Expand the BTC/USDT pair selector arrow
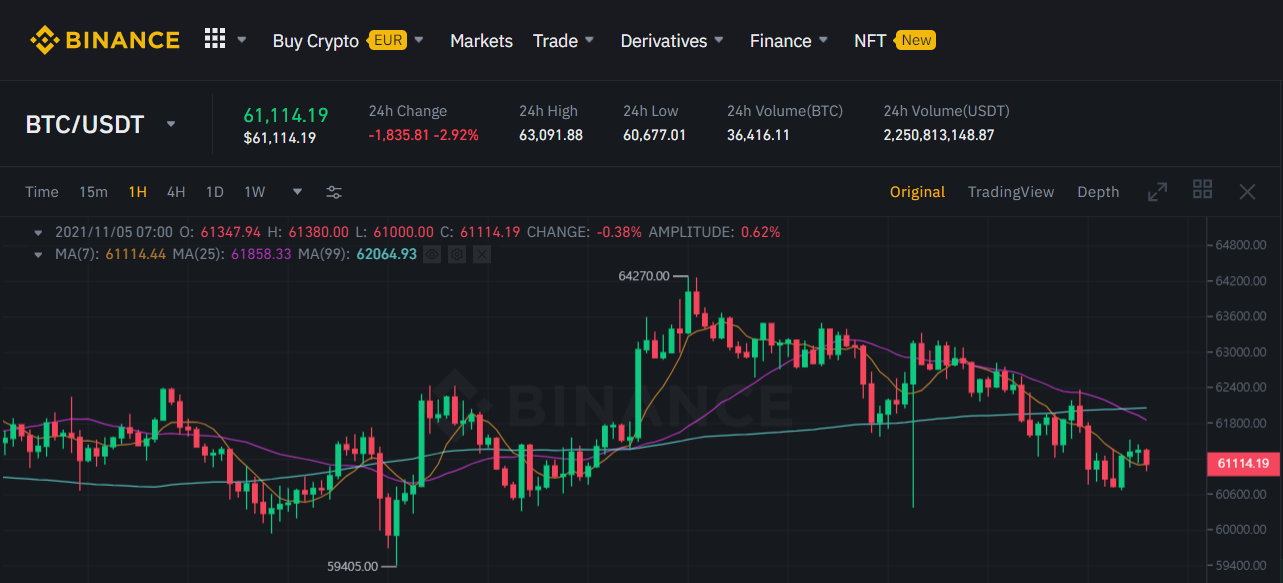Viewport: 1283px width, 583px height. [x=171, y=124]
